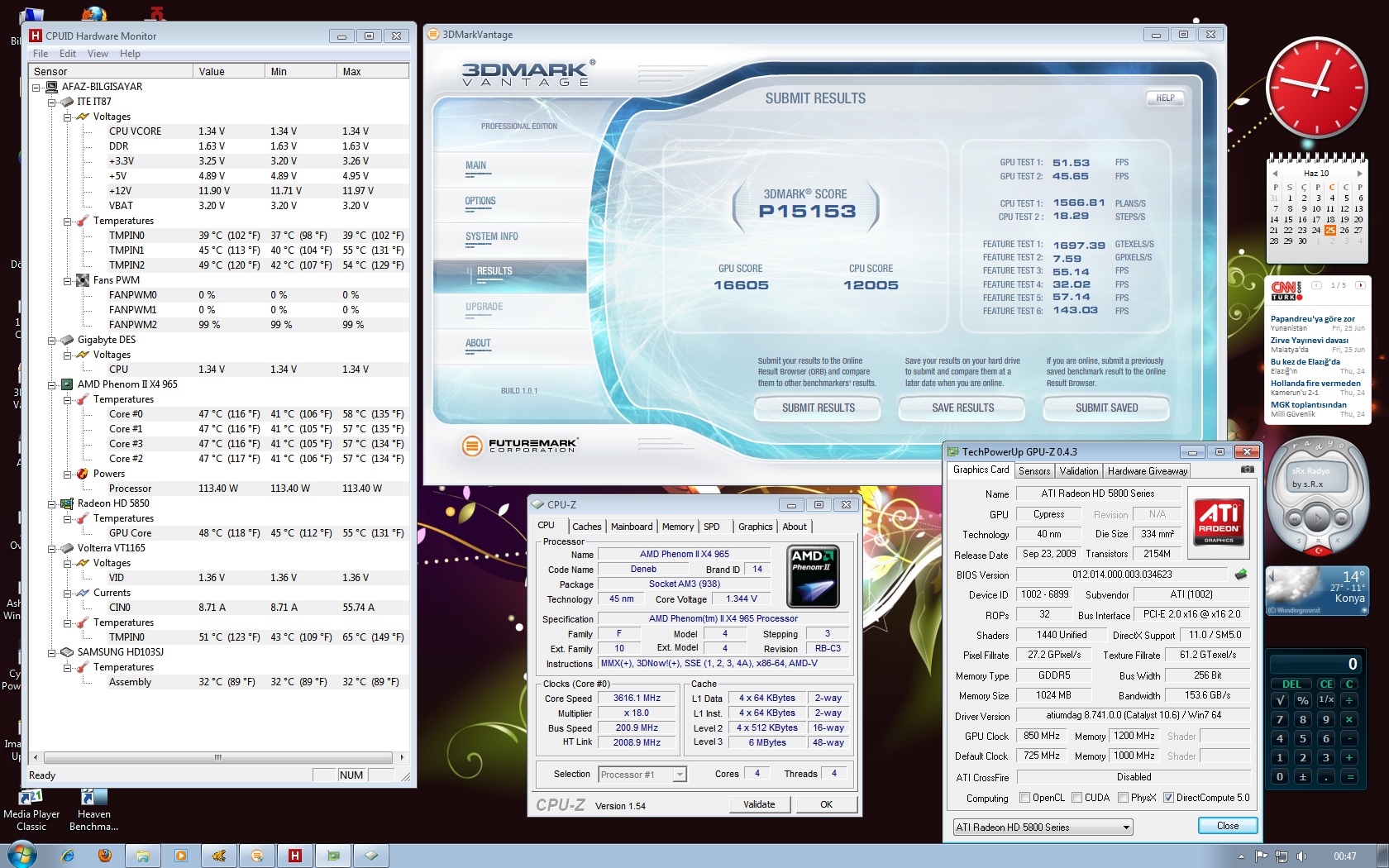Click the ATI Radeon logo in GPU-Z

click(x=1219, y=522)
